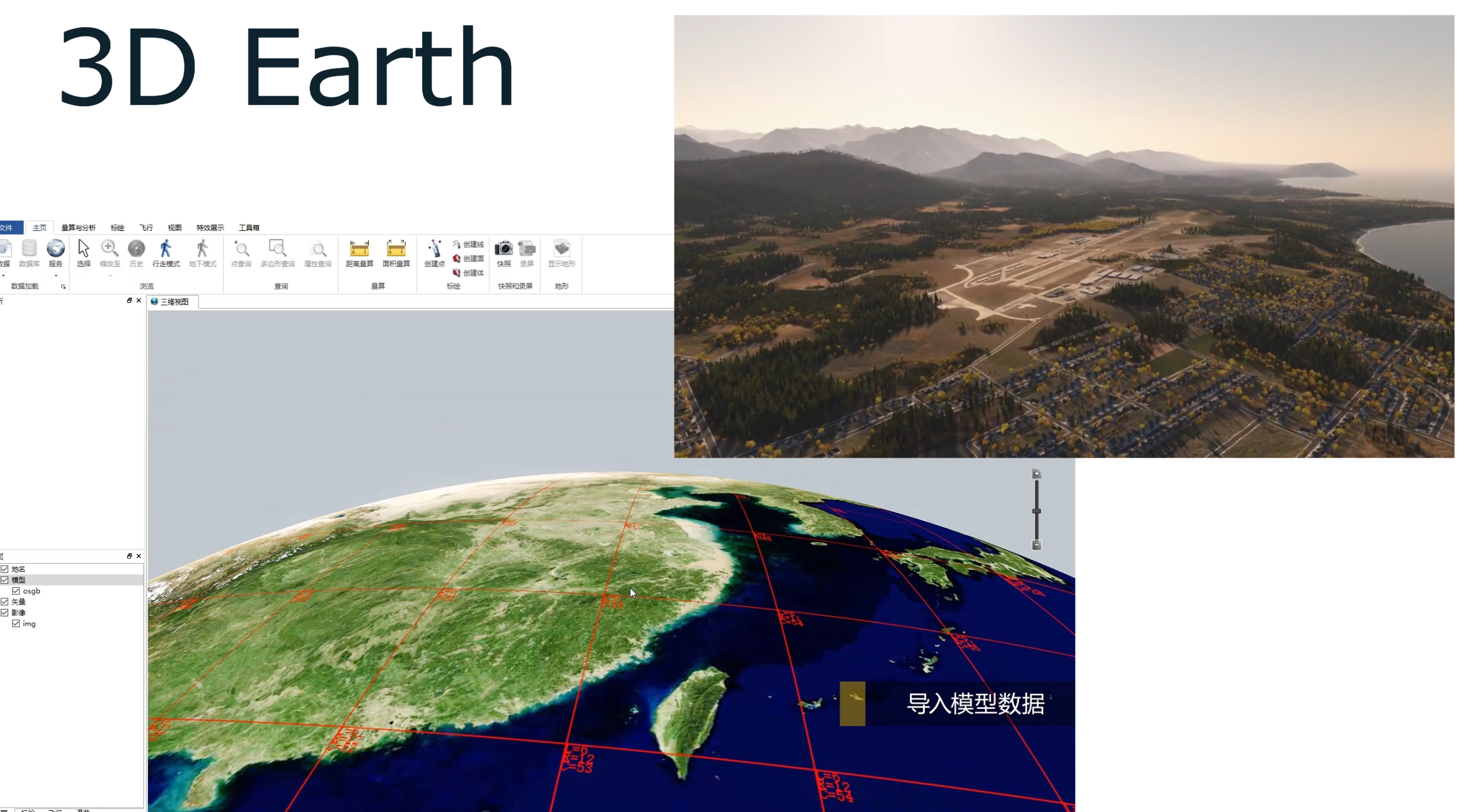Viewport: 1465px width, 812px height.
Task: Open 数据加载 group dialog launcher
Action: [x=63, y=287]
